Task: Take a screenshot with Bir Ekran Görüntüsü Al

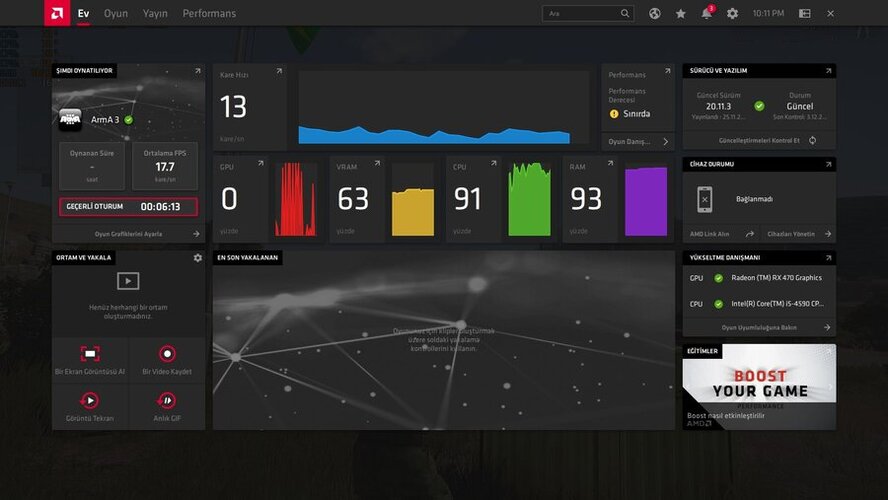Action: point(90,360)
